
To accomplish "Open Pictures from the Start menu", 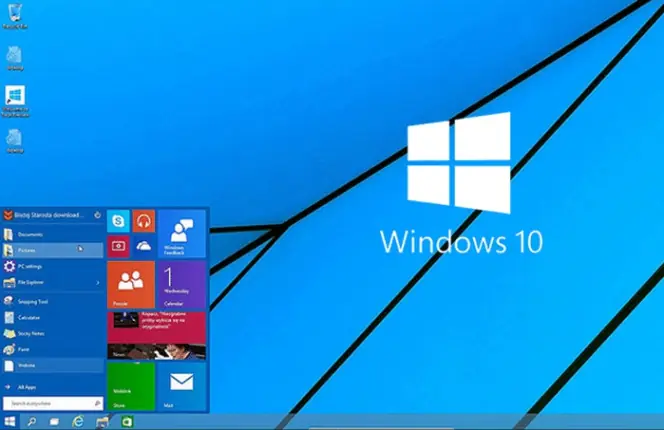I will pyautogui.click(x=53, y=250).
